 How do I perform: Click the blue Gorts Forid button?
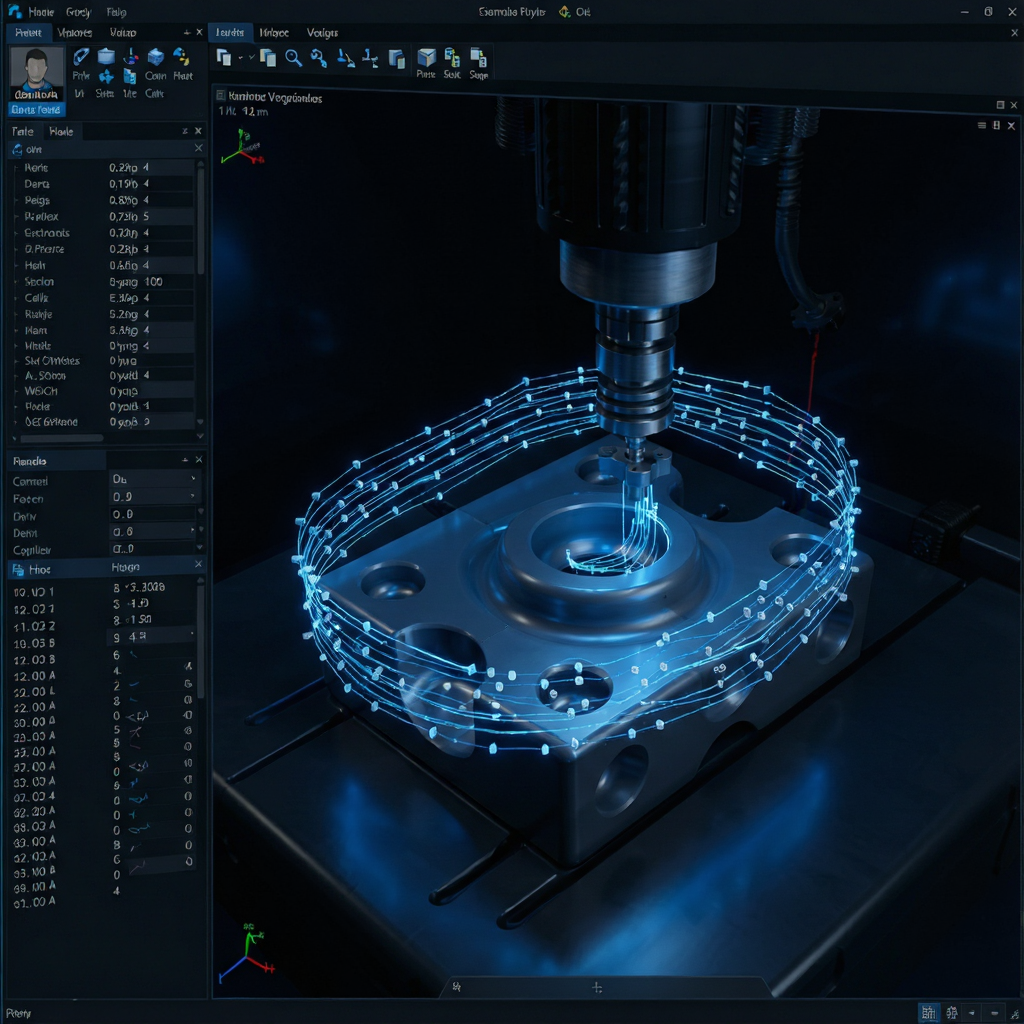36,110
